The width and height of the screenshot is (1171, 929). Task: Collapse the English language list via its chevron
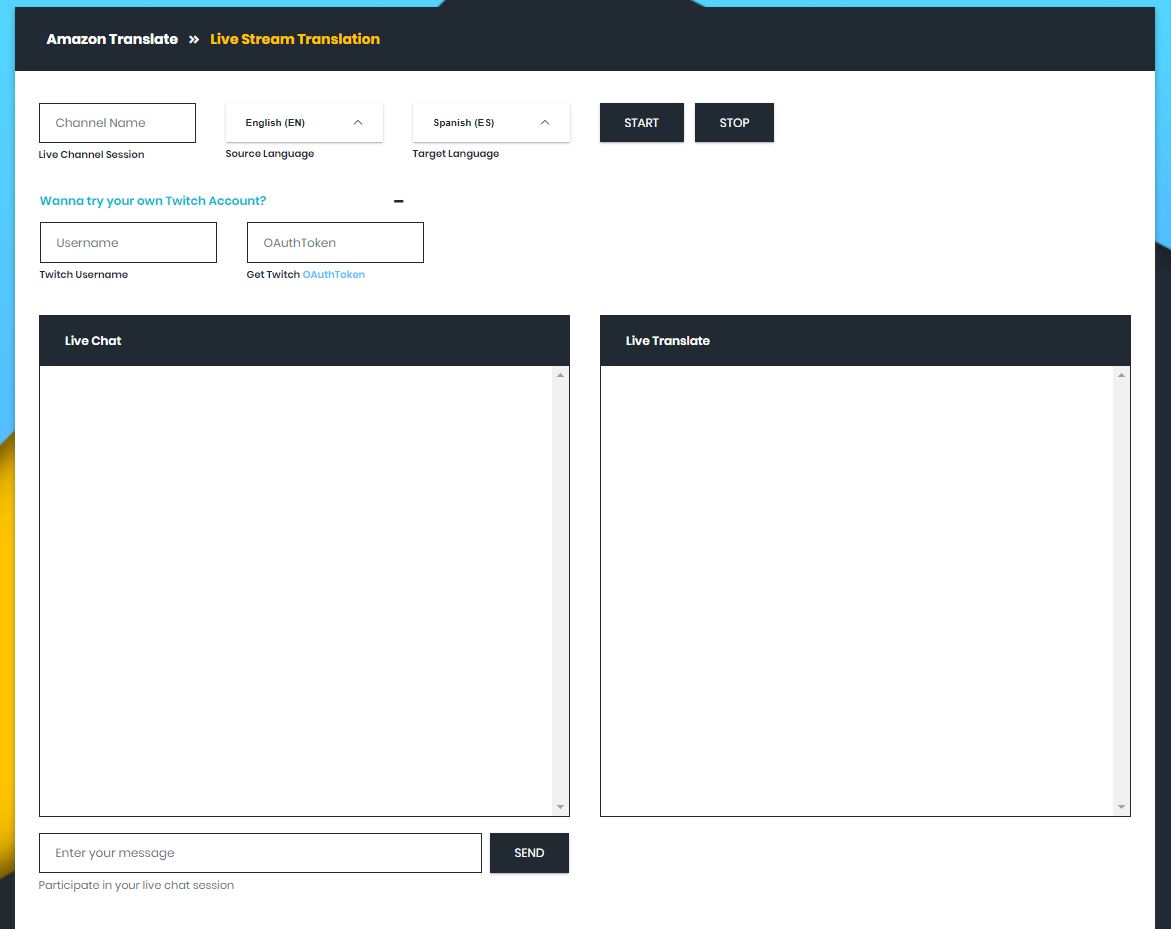[357, 122]
